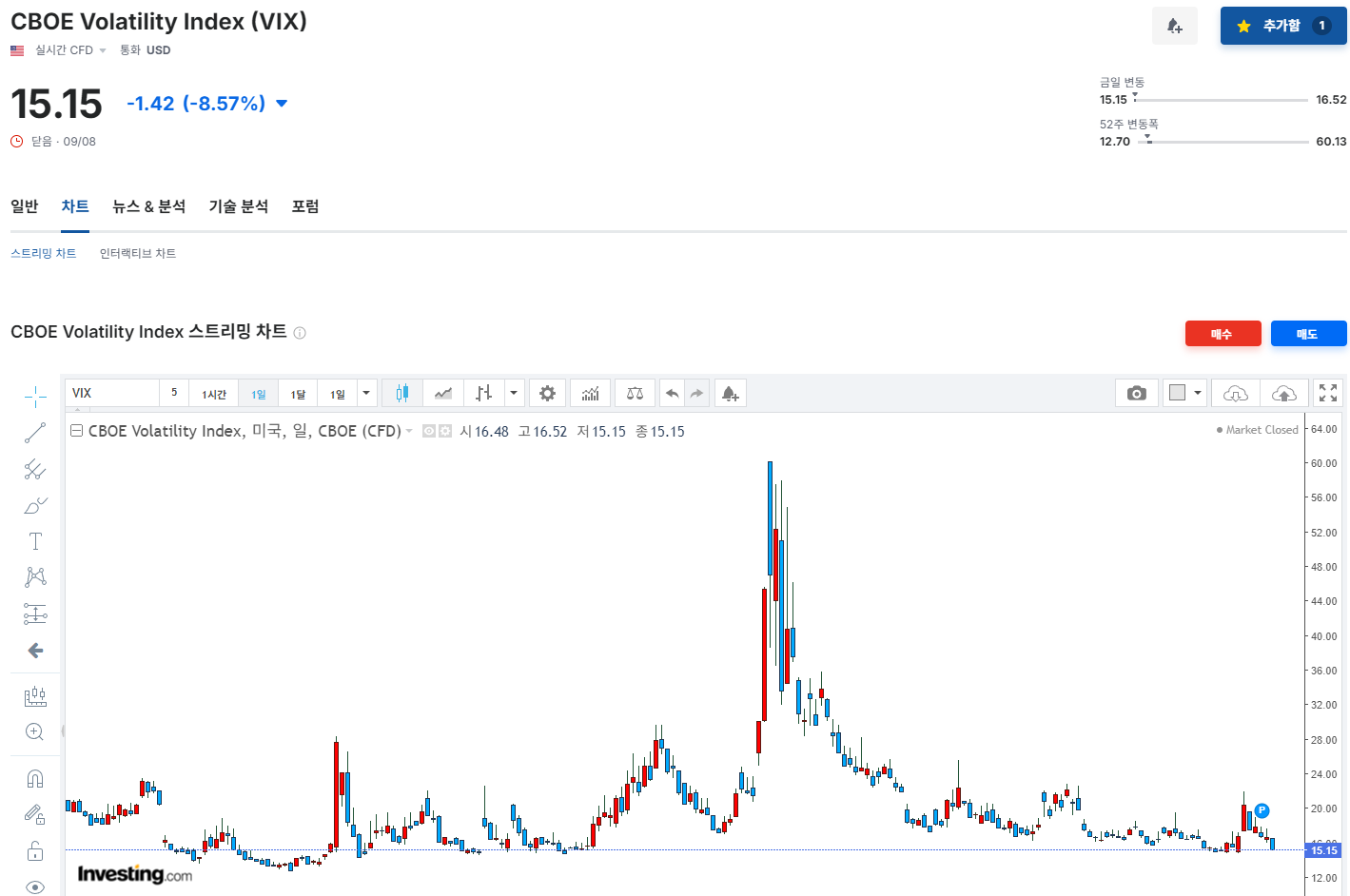Select the text annotation tool
Screen dimensions: 1350x896
[35, 541]
